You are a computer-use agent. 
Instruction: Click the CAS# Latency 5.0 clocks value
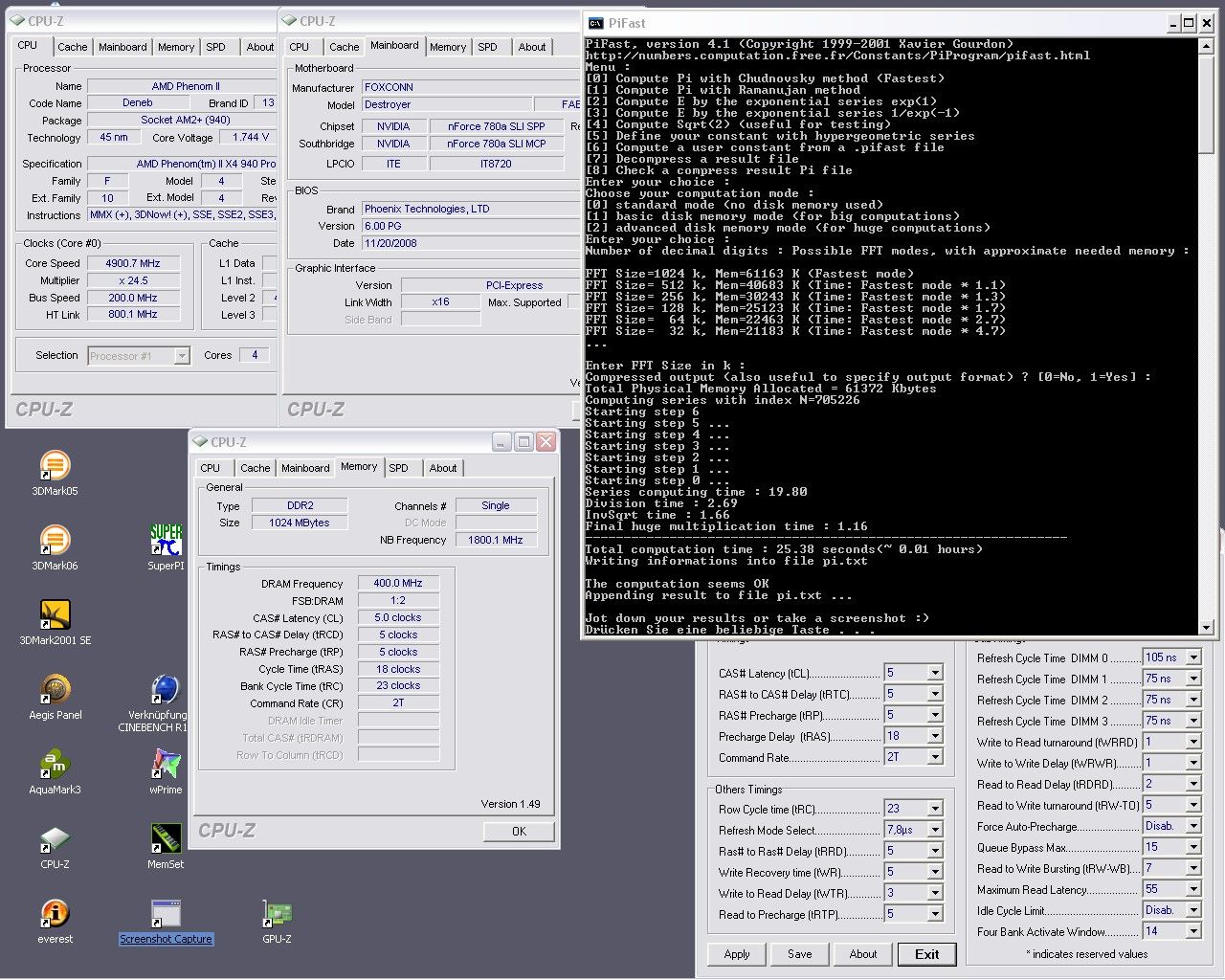click(x=398, y=617)
